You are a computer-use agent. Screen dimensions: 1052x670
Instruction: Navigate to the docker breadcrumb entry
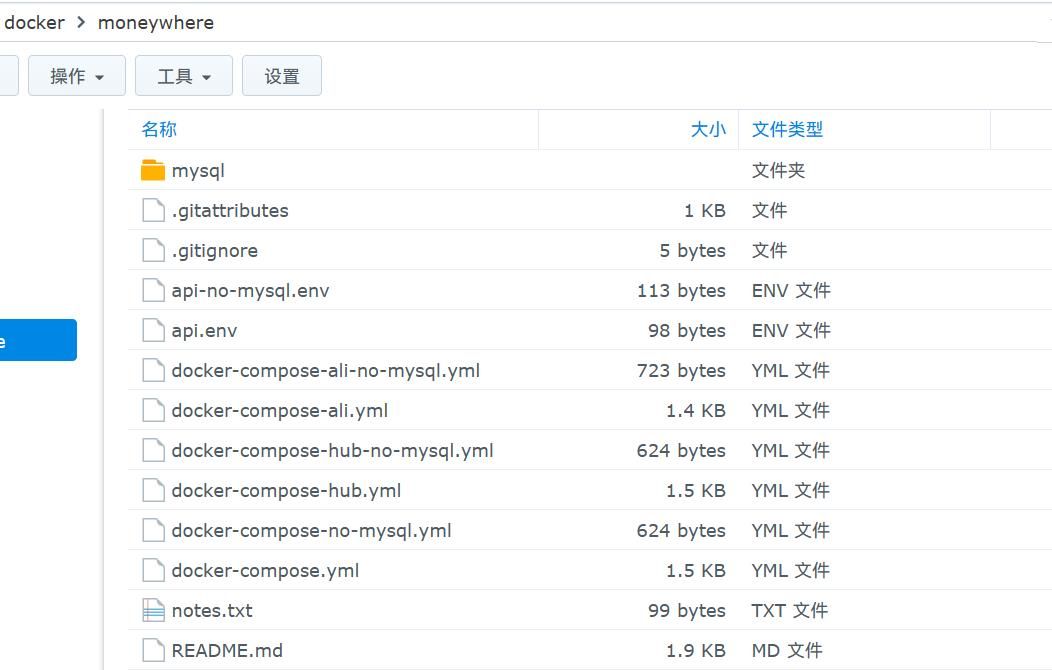click(35, 22)
